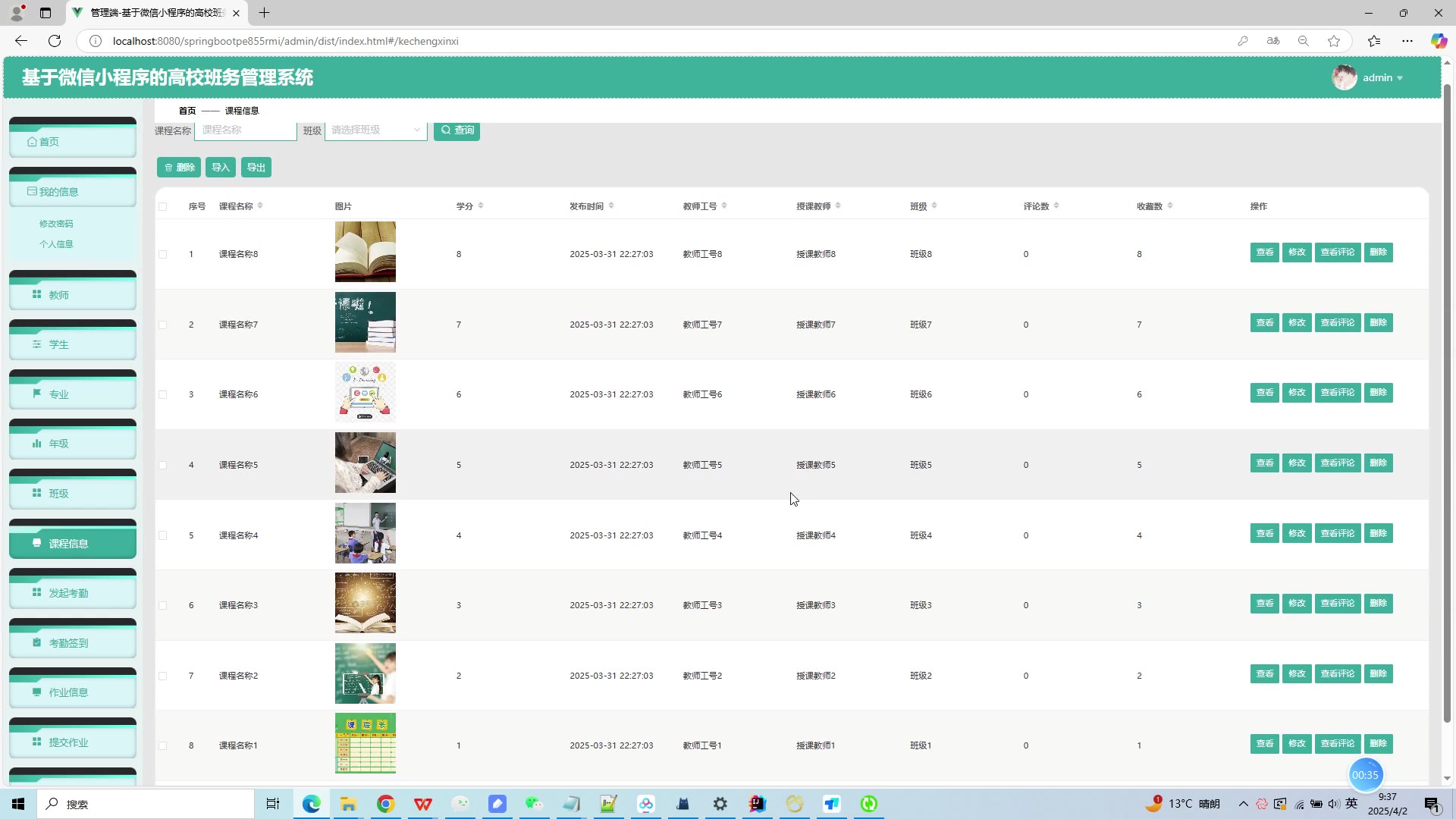This screenshot has height=819, width=1456.
Task: Click 查看评论 for 课程名称7
Action: coord(1337,323)
